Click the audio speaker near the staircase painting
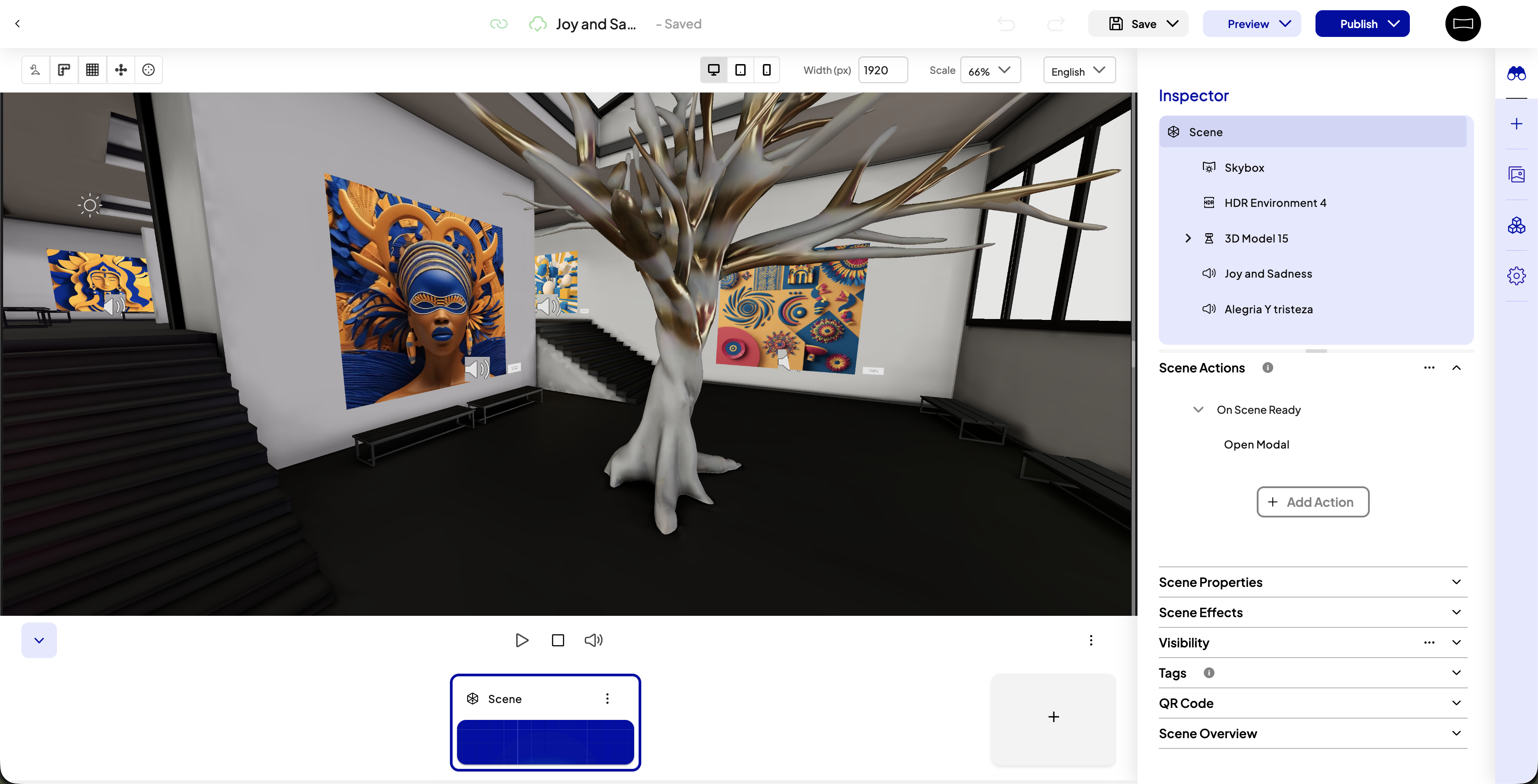The height and width of the screenshot is (784, 1538). tap(548, 306)
